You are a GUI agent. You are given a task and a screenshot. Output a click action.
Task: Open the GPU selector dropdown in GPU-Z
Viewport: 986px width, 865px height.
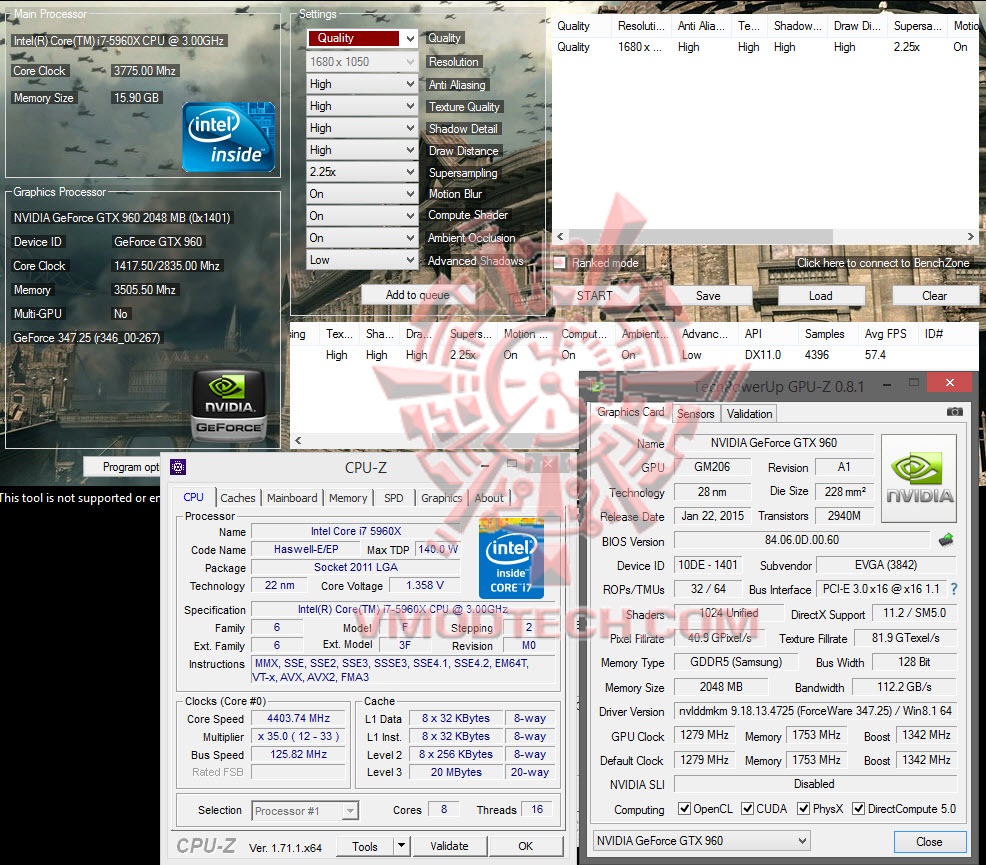point(701,840)
